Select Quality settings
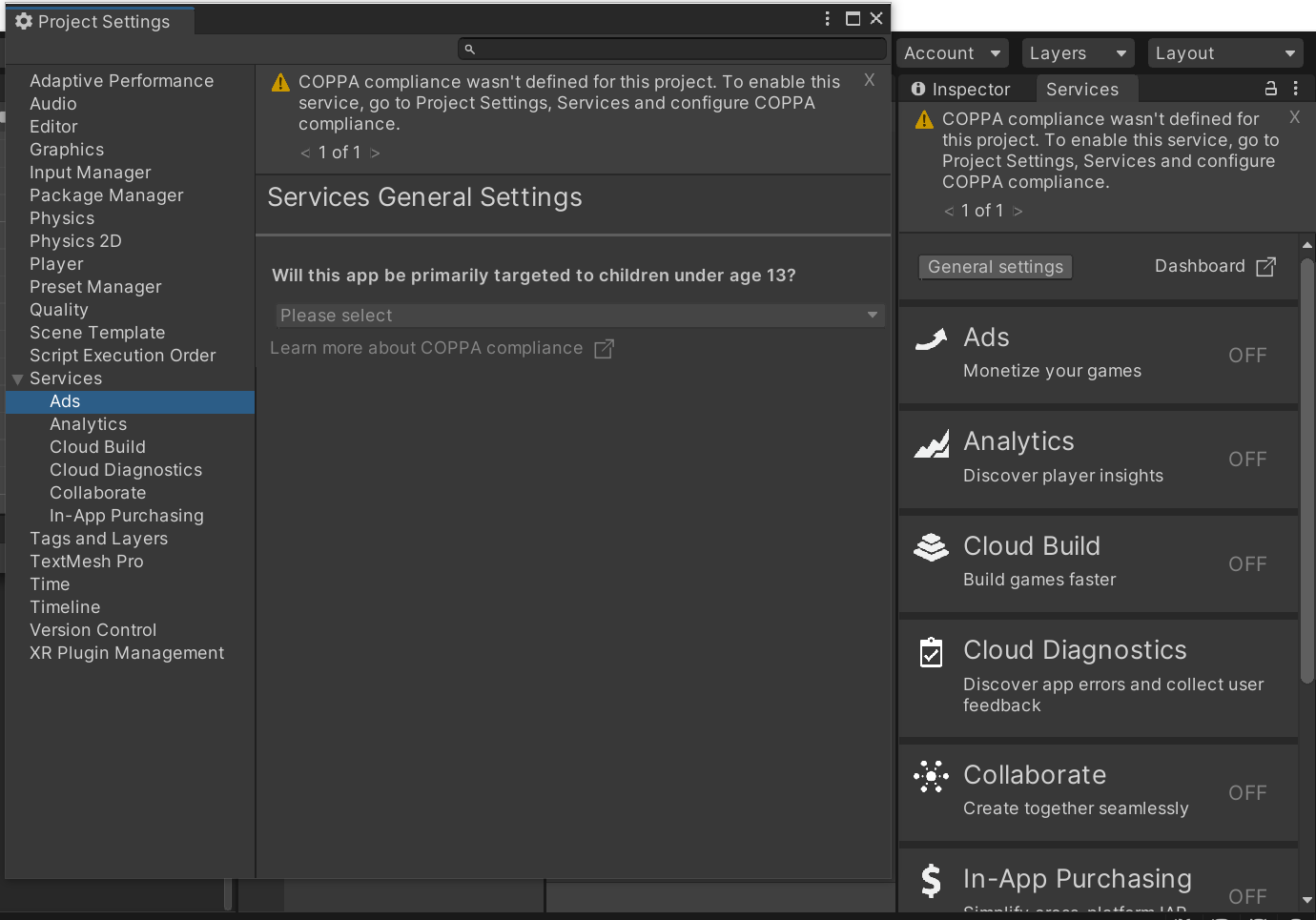1316x920 pixels. (59, 310)
